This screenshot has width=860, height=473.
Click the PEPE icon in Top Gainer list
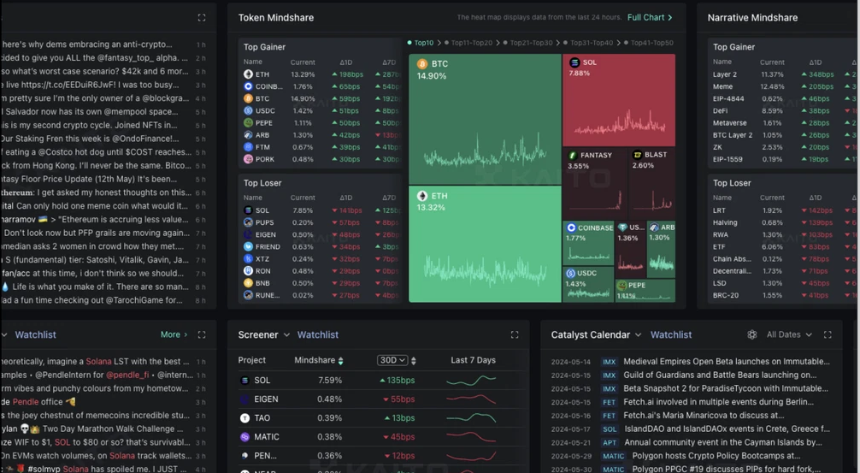pyautogui.click(x=248, y=122)
